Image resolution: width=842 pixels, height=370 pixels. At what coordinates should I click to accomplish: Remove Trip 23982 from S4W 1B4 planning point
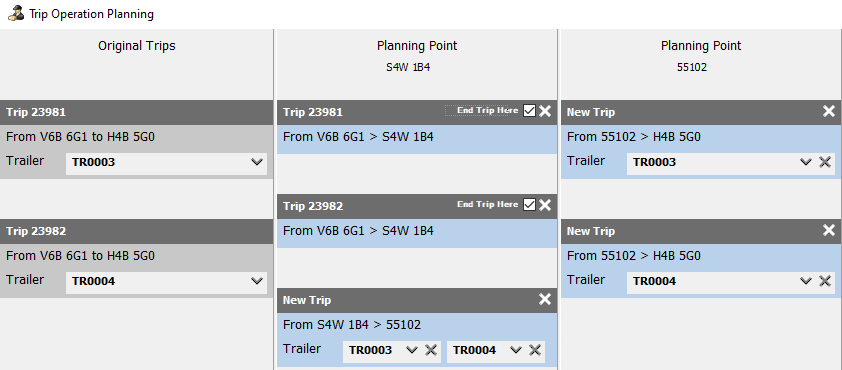[545, 205]
